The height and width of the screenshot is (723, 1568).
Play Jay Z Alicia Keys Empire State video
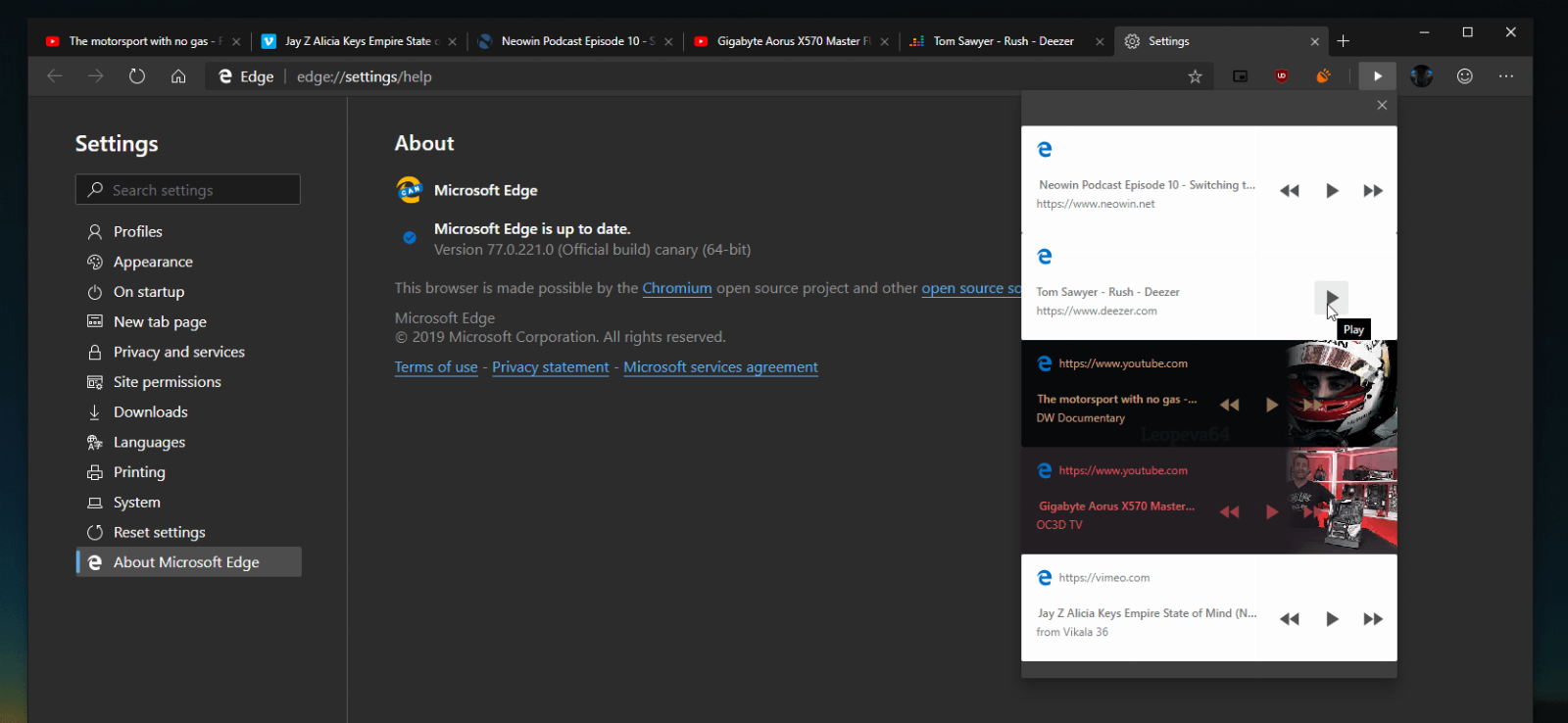click(x=1332, y=619)
